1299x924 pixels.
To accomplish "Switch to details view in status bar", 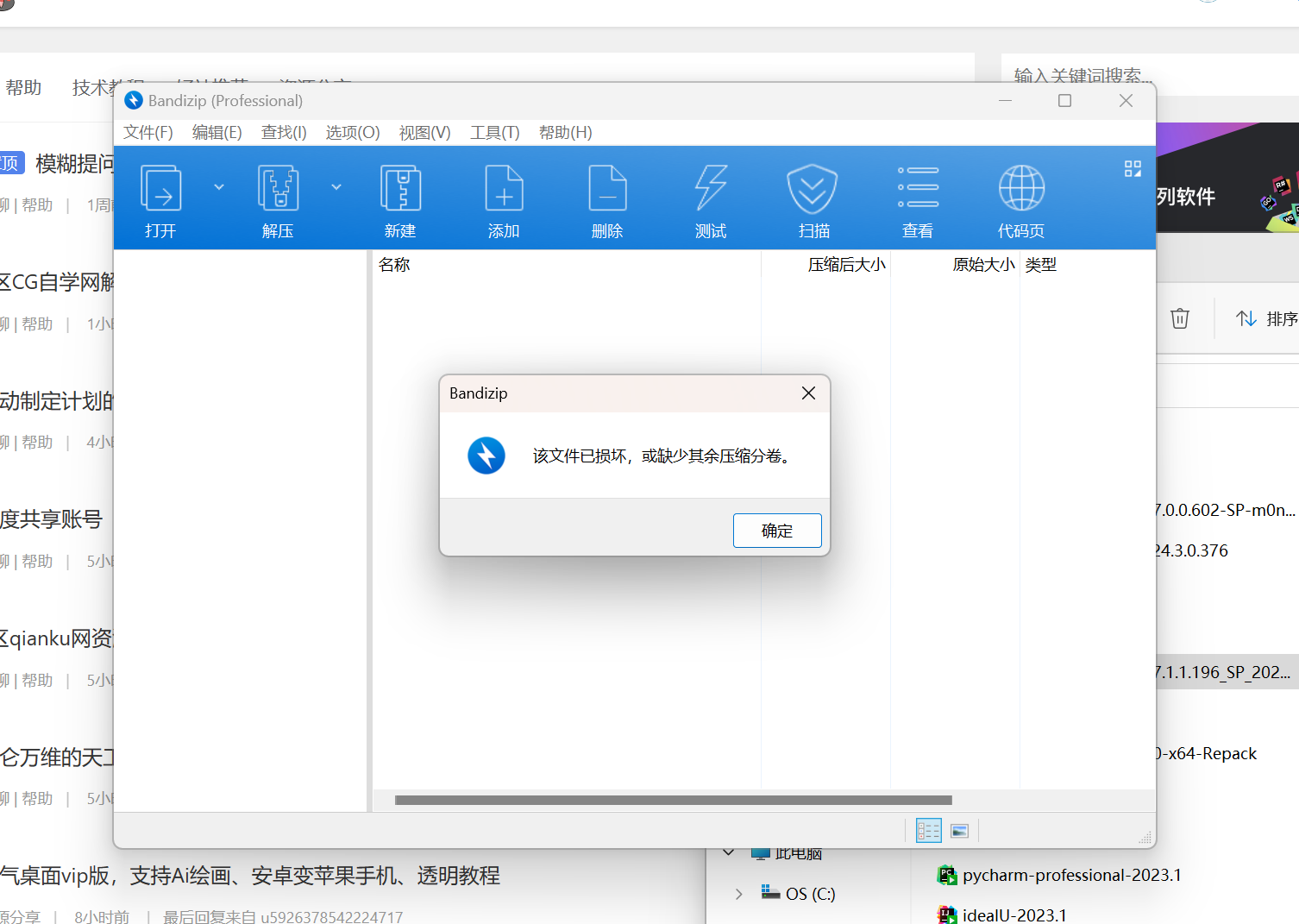I will coord(929,831).
